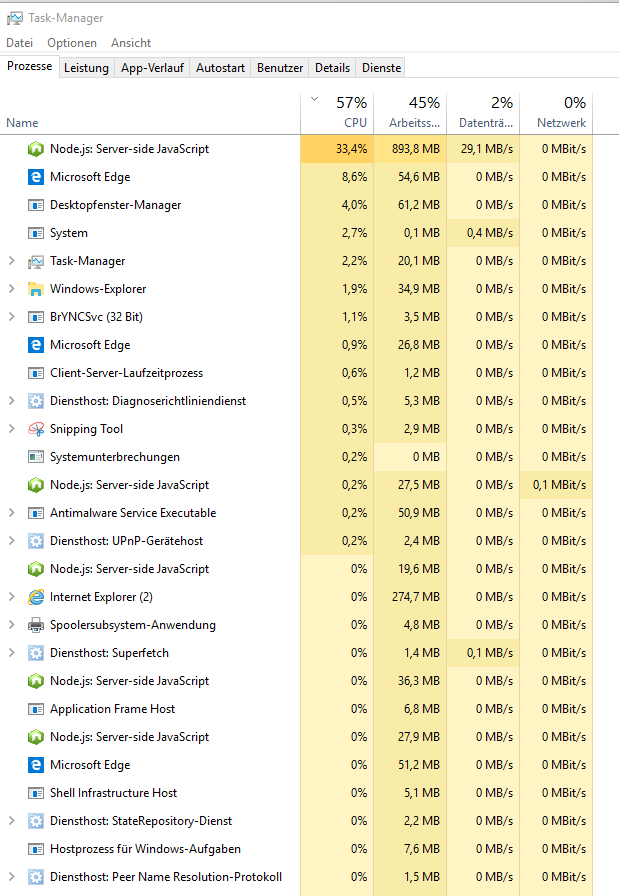Click the Snipping Tool scissors icon
The width and height of the screenshot is (619, 896).
(35, 429)
